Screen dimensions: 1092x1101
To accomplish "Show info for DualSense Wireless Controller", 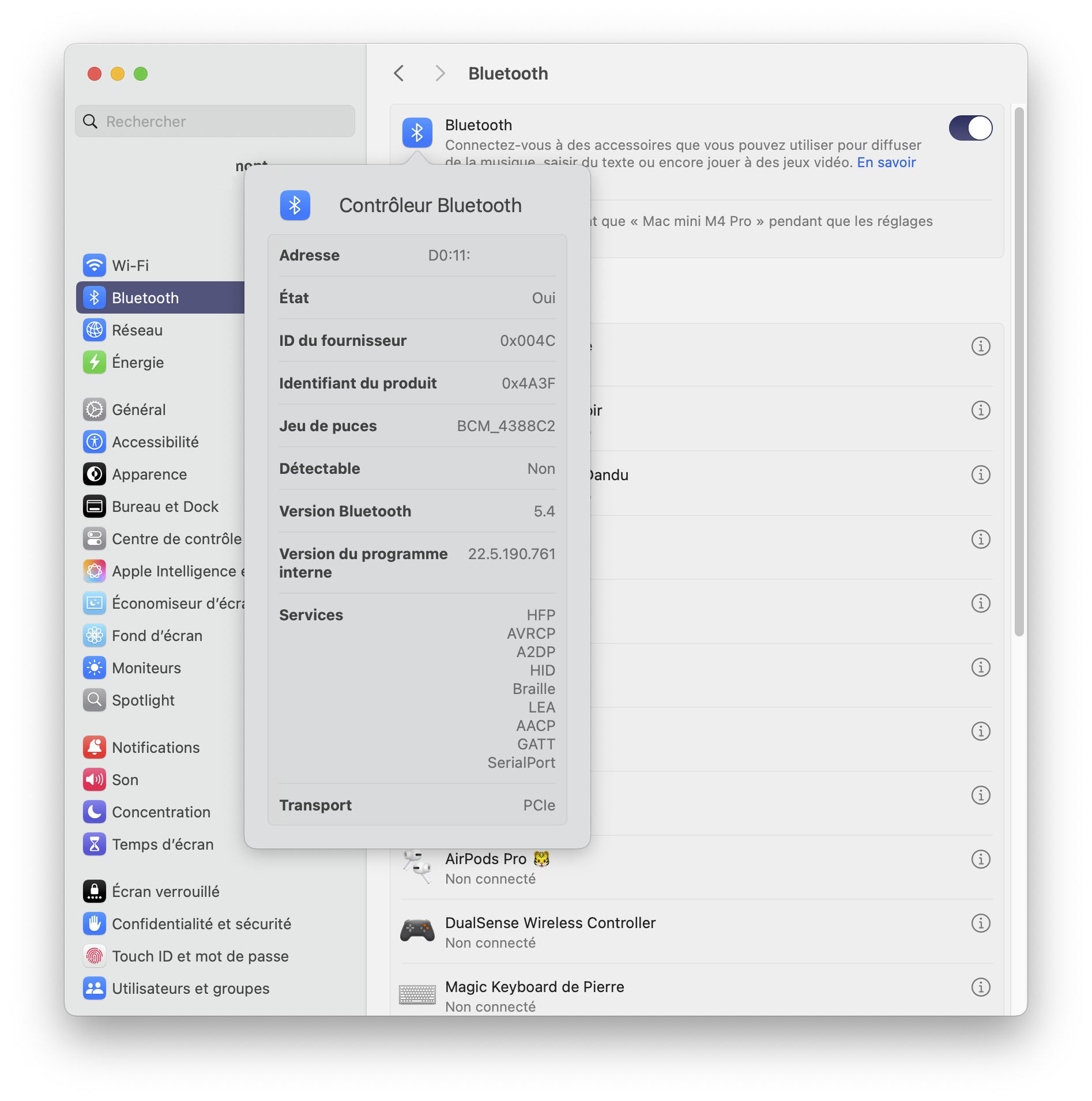I will pos(981,923).
